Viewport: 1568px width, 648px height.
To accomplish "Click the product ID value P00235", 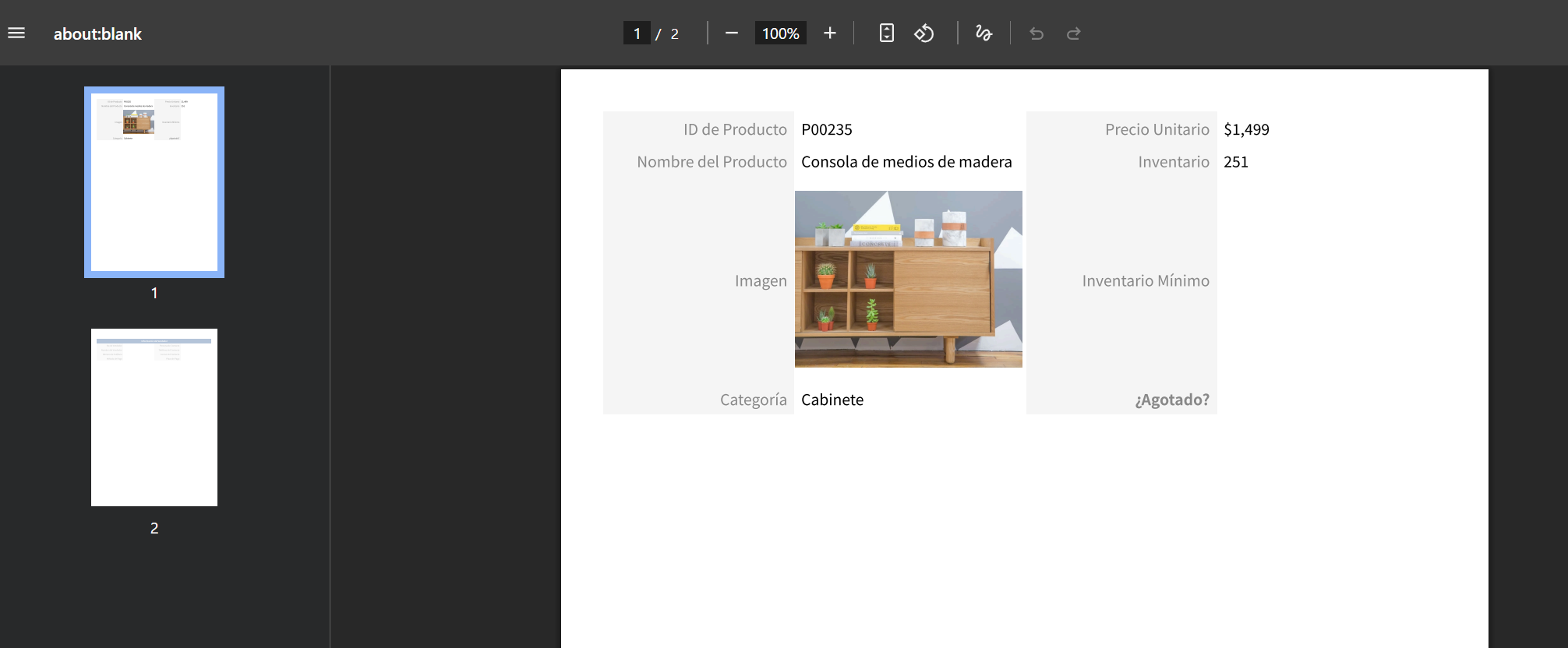I will 827,129.
